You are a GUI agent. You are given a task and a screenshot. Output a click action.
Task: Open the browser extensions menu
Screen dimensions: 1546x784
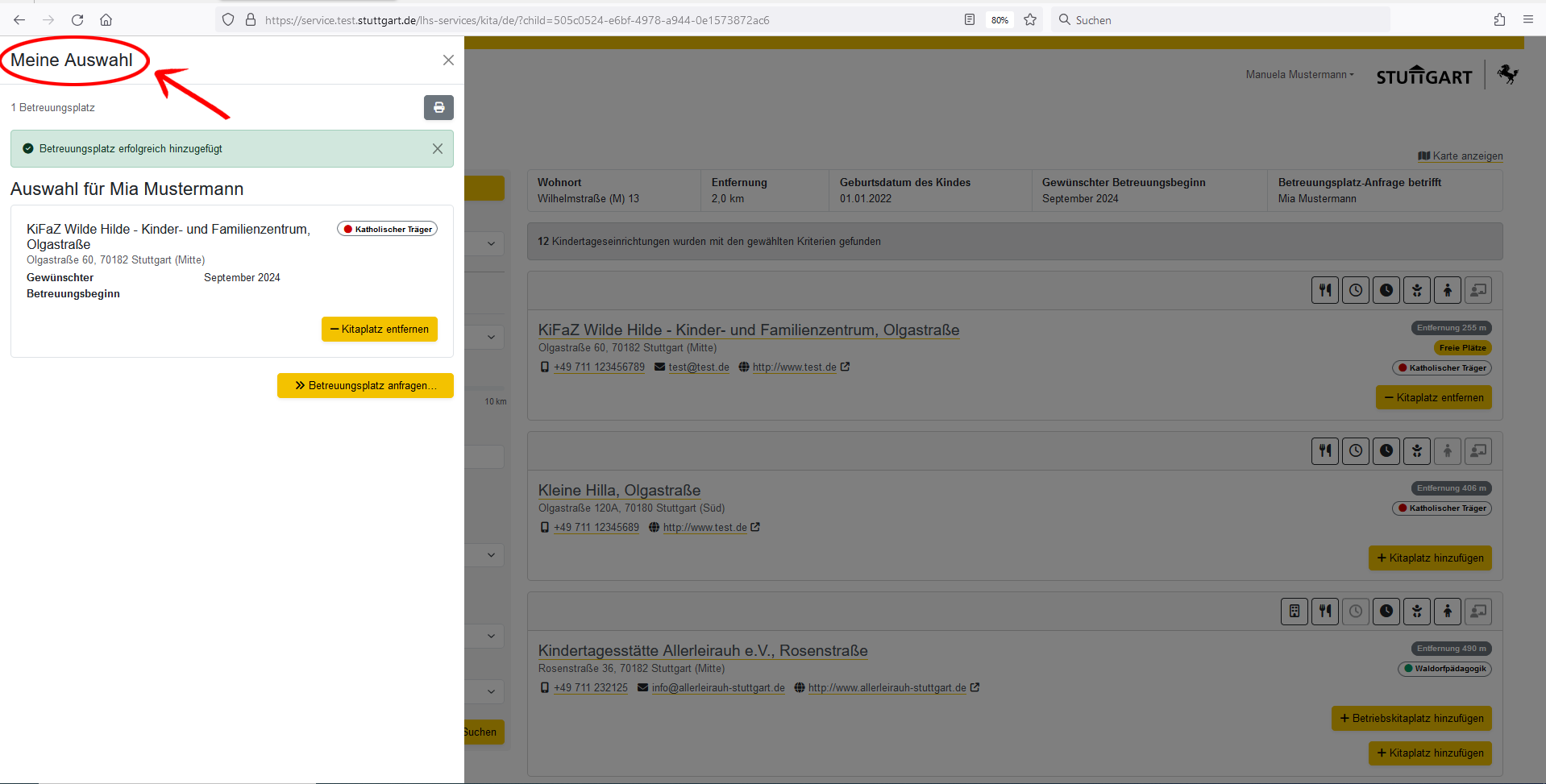pos(1499,20)
